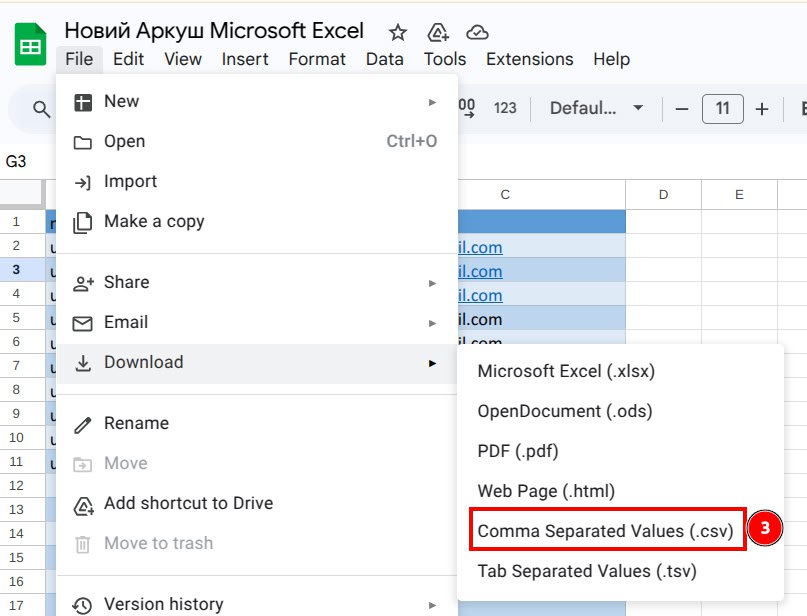Expand the Share submenu arrow
Image resolution: width=807 pixels, height=616 pixels.
(432, 283)
